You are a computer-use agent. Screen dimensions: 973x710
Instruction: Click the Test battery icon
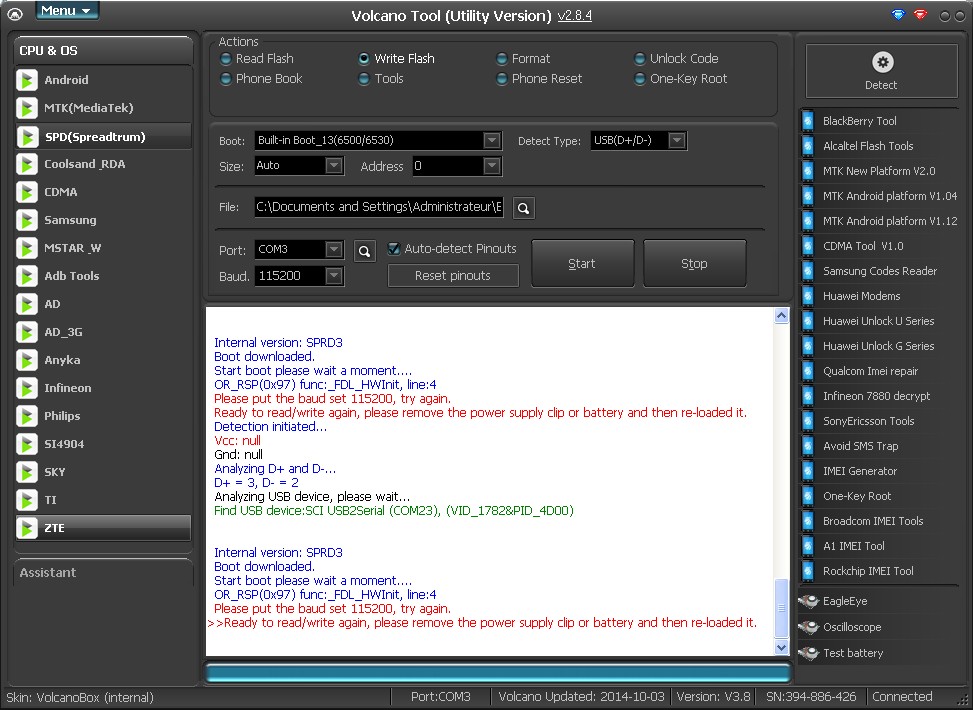pyautogui.click(x=808, y=653)
